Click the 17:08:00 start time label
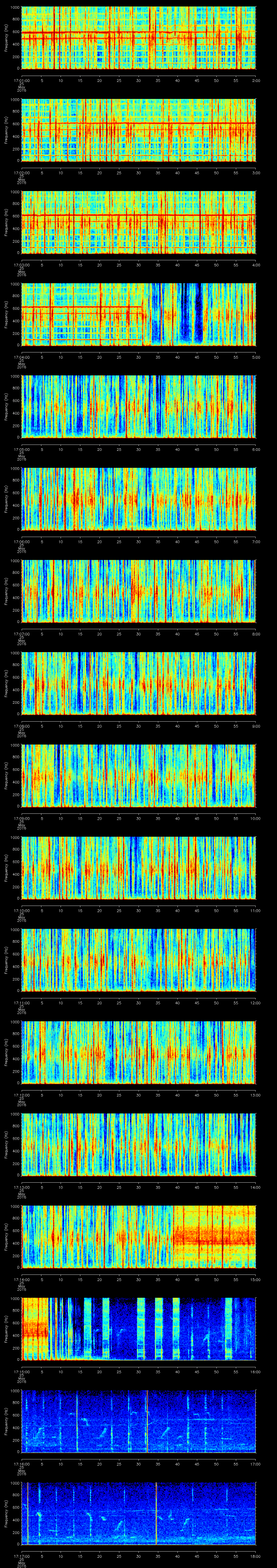The image size is (277, 1568). click(21, 726)
